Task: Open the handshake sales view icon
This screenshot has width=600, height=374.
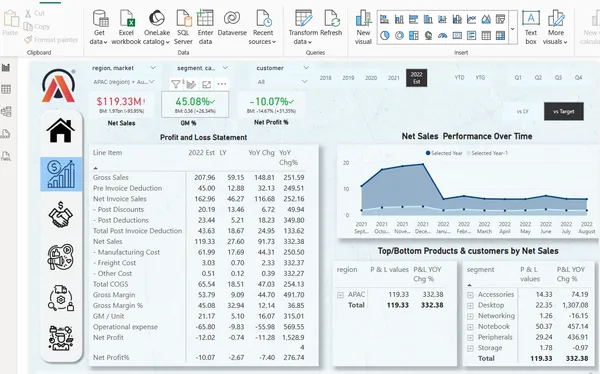Action: pyautogui.click(x=60, y=215)
